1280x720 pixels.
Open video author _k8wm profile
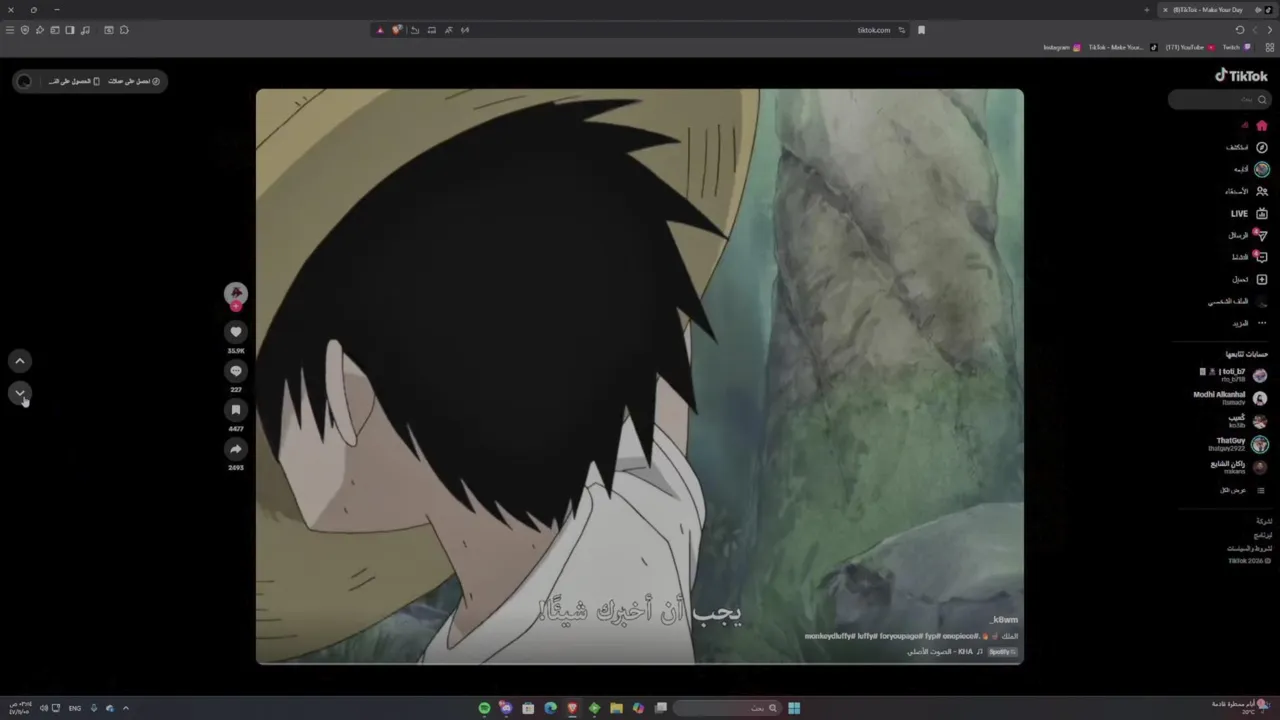[1003, 620]
